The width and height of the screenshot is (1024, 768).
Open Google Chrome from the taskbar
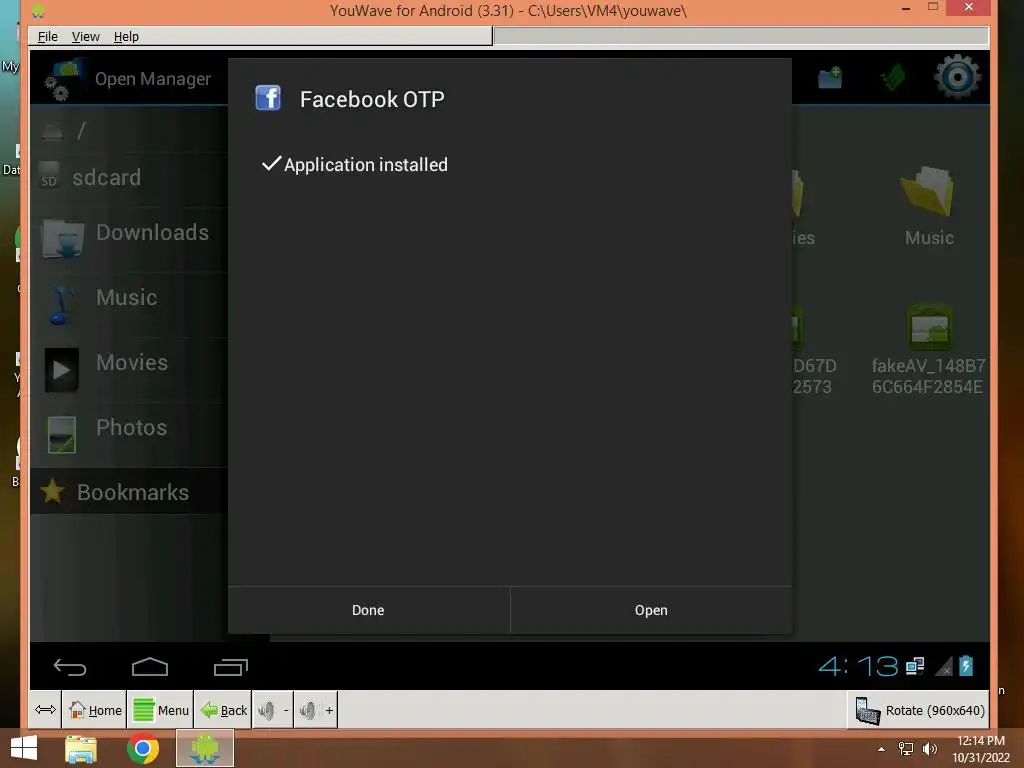[x=142, y=748]
